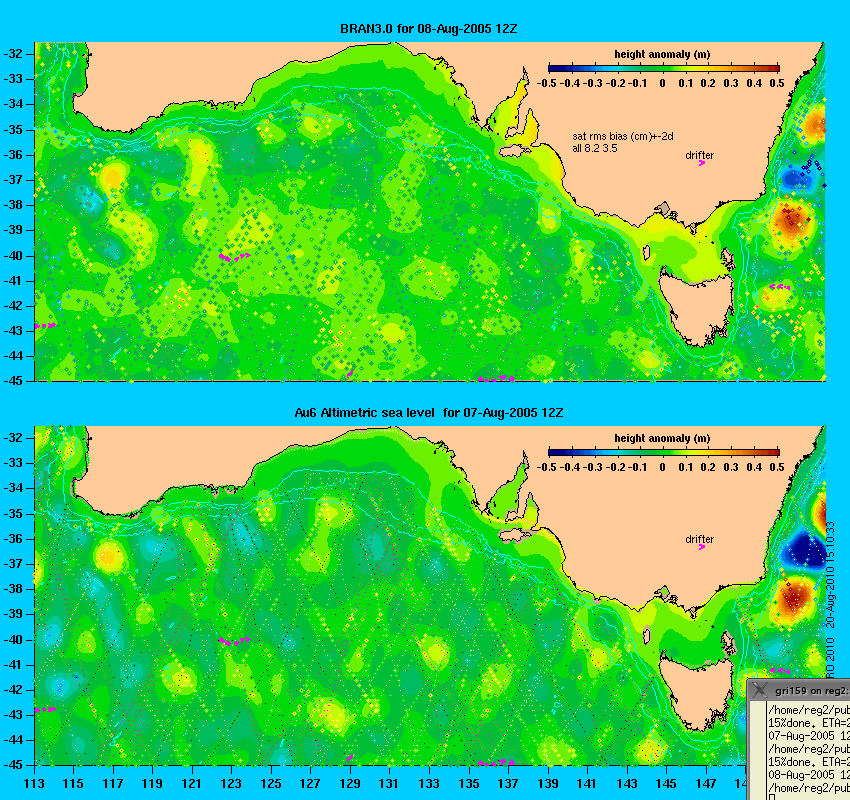Click the 'drifter' legend label in bottom plot
The image size is (850, 800).
pyautogui.click(x=699, y=539)
